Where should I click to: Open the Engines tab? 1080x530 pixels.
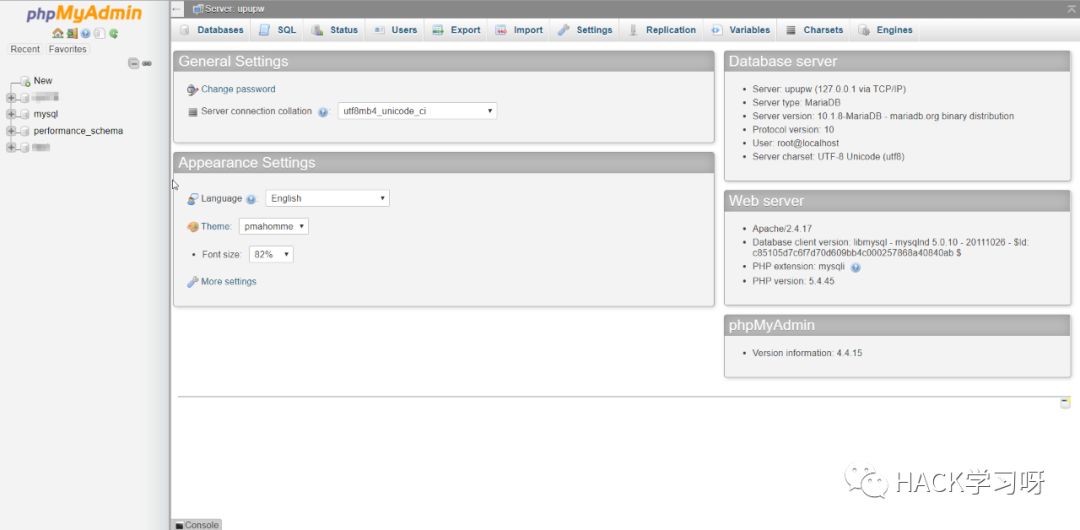tap(886, 30)
